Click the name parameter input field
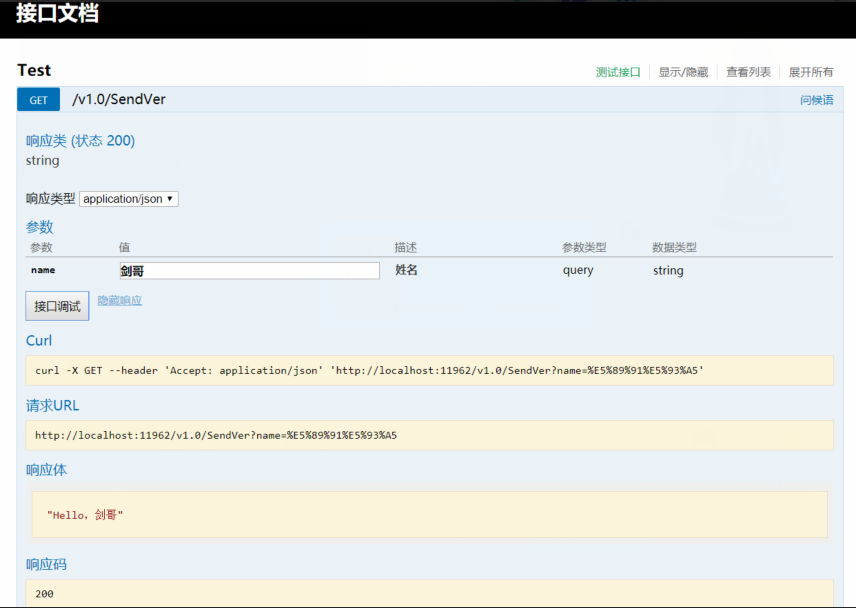Image resolution: width=856 pixels, height=608 pixels. pyautogui.click(x=249, y=271)
